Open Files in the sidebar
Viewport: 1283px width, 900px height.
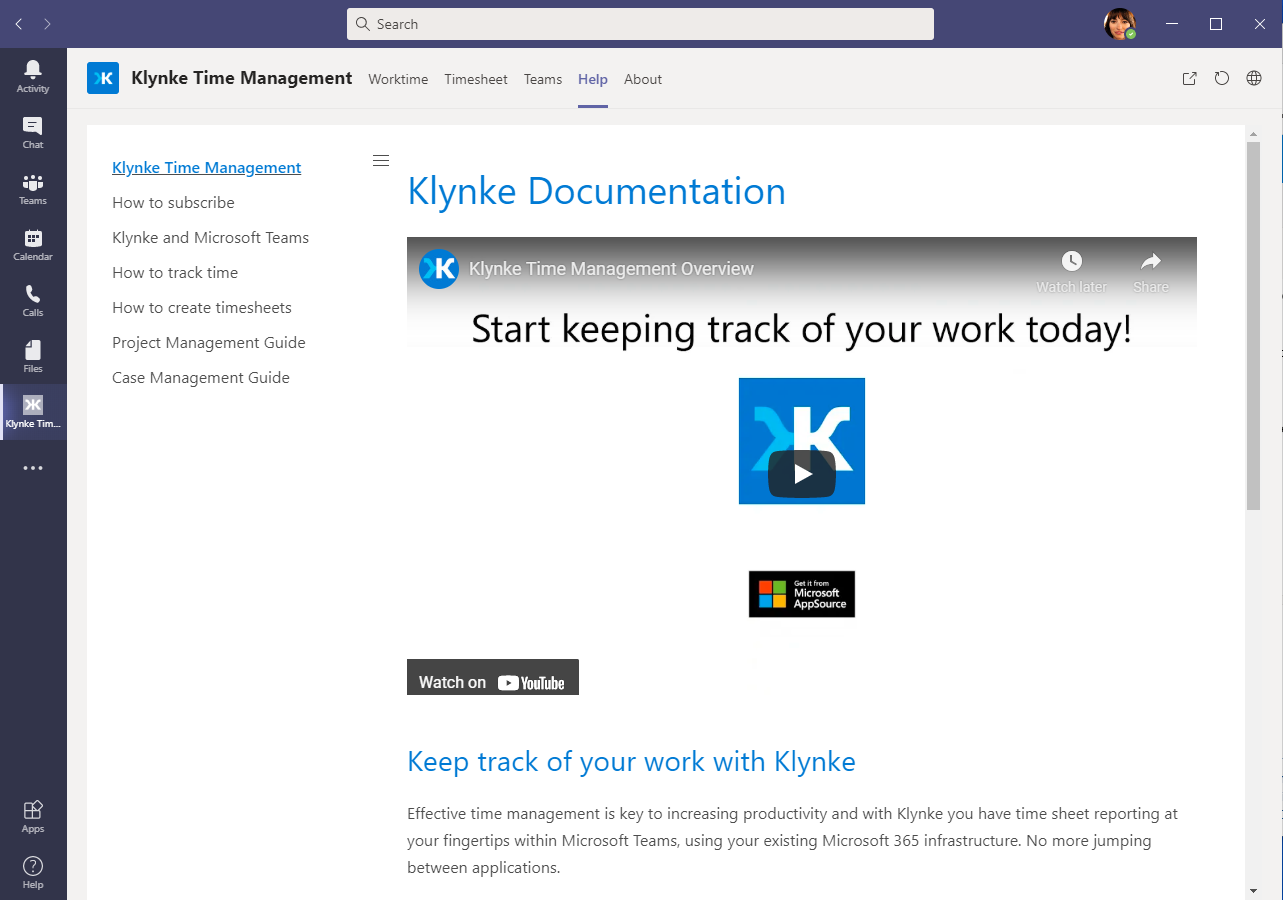pos(33,356)
